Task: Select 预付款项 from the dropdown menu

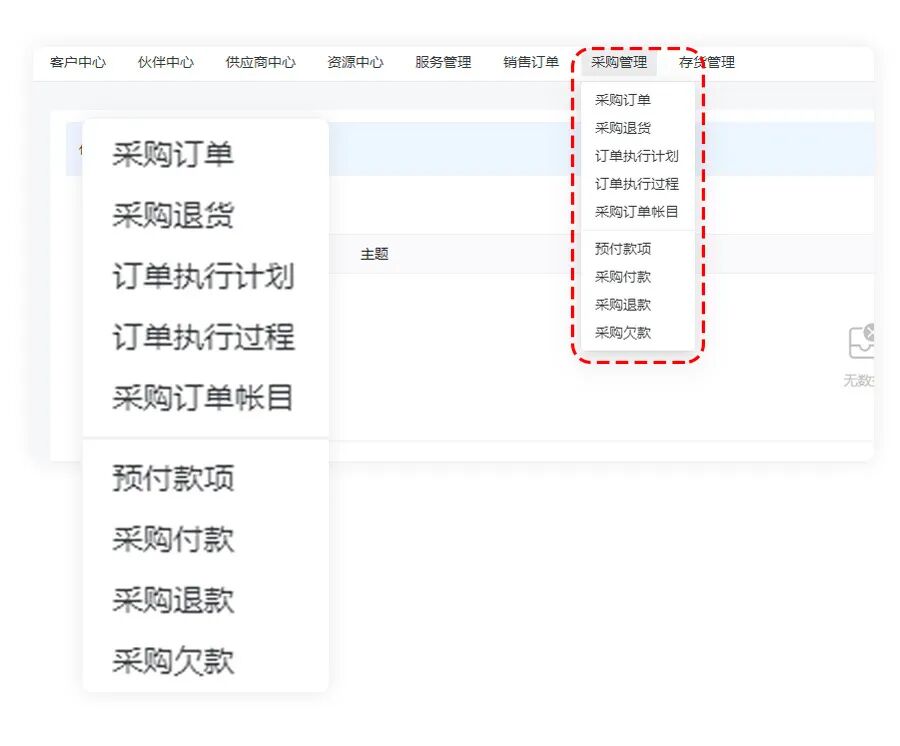Action: [x=625, y=248]
